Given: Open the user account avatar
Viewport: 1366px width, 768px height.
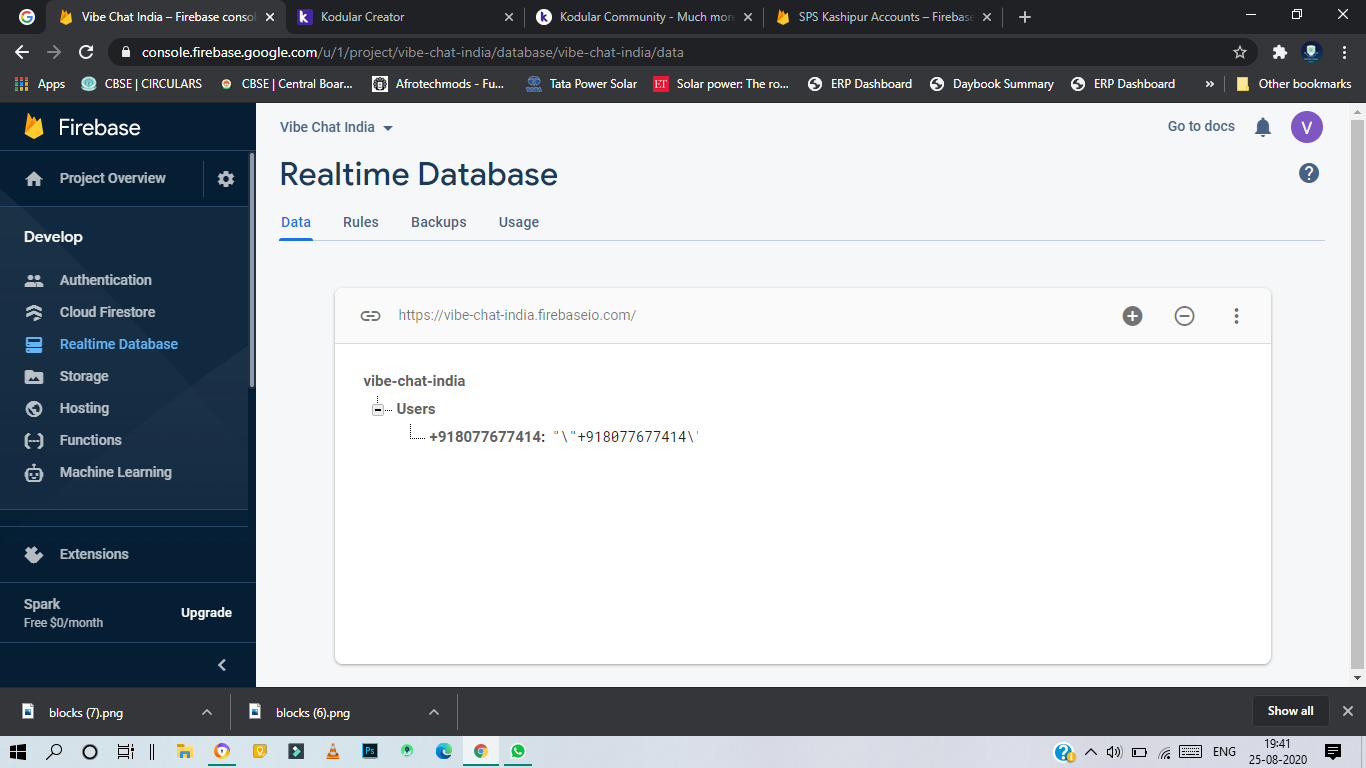Looking at the screenshot, I should (1306, 127).
